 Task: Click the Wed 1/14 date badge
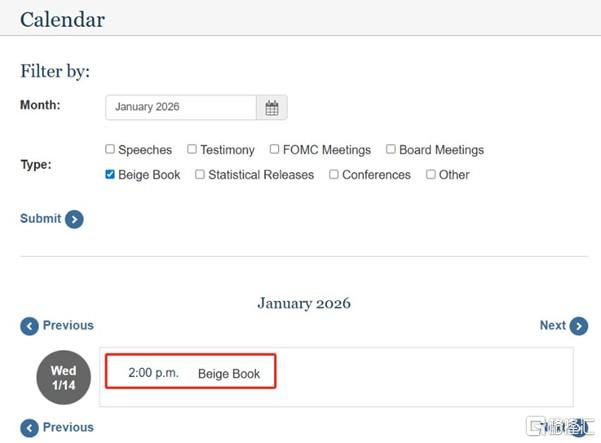tap(64, 377)
